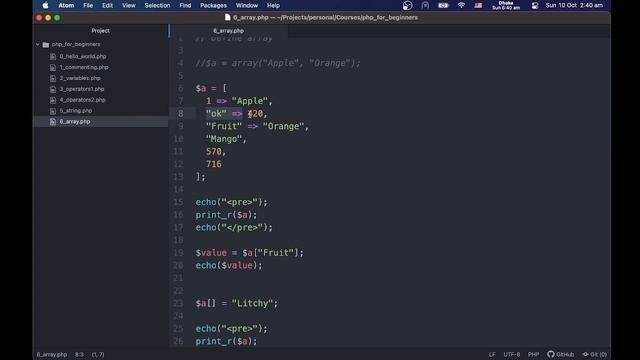Viewport: 640px width, 360px height.
Task: Click on "Mango" array element
Action: [224, 139]
